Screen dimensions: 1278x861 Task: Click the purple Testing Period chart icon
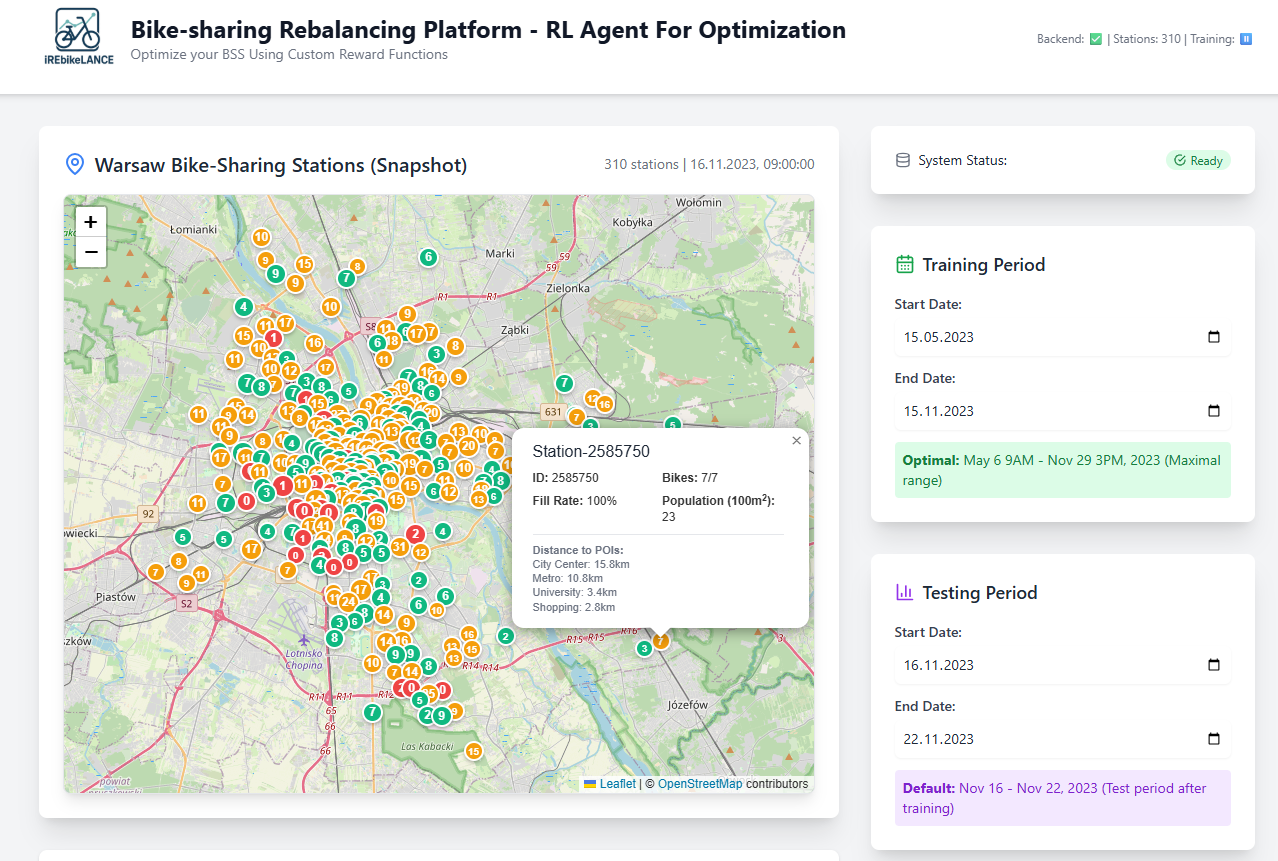(x=905, y=593)
